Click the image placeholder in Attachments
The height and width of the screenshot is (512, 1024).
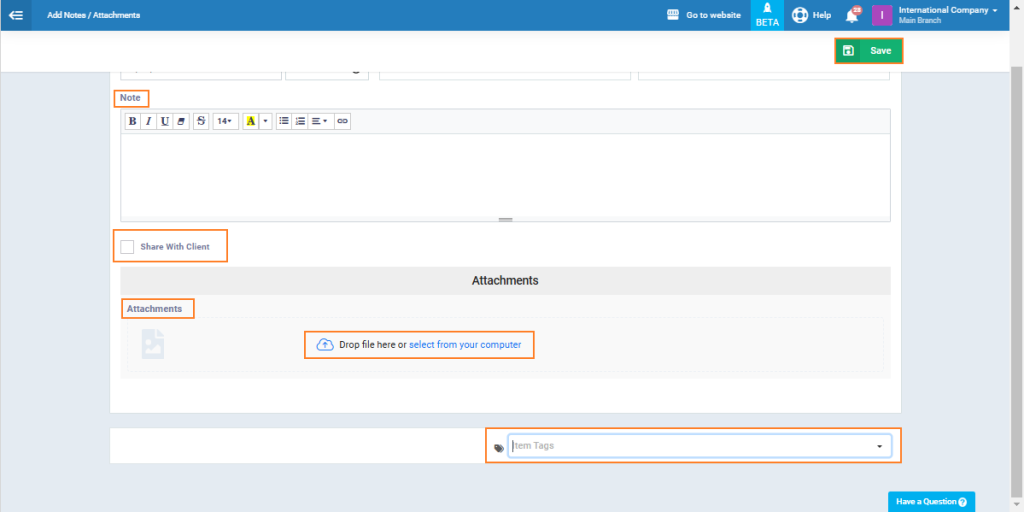point(153,344)
